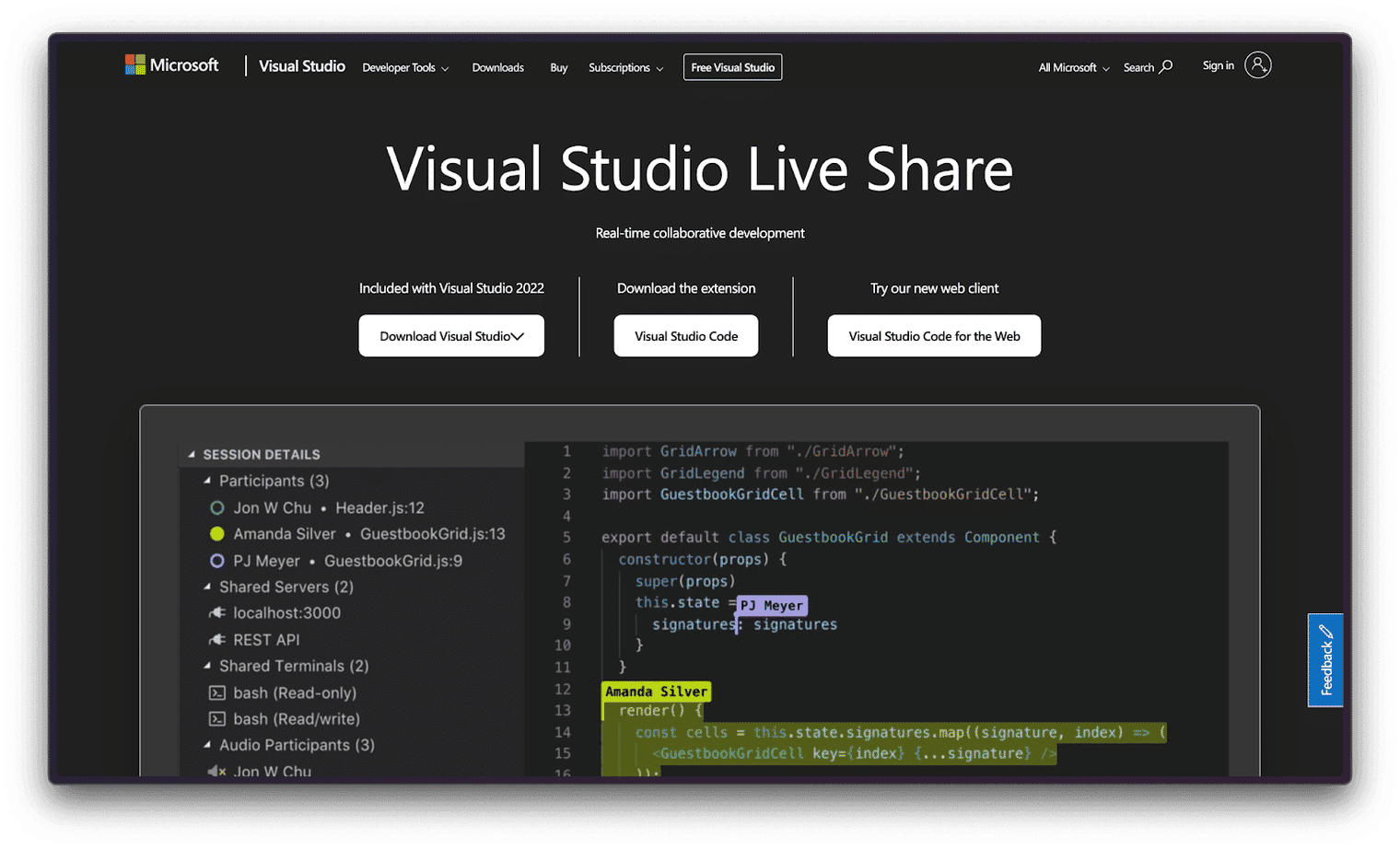
Task: Click the Microsoft logo
Action: click(171, 64)
